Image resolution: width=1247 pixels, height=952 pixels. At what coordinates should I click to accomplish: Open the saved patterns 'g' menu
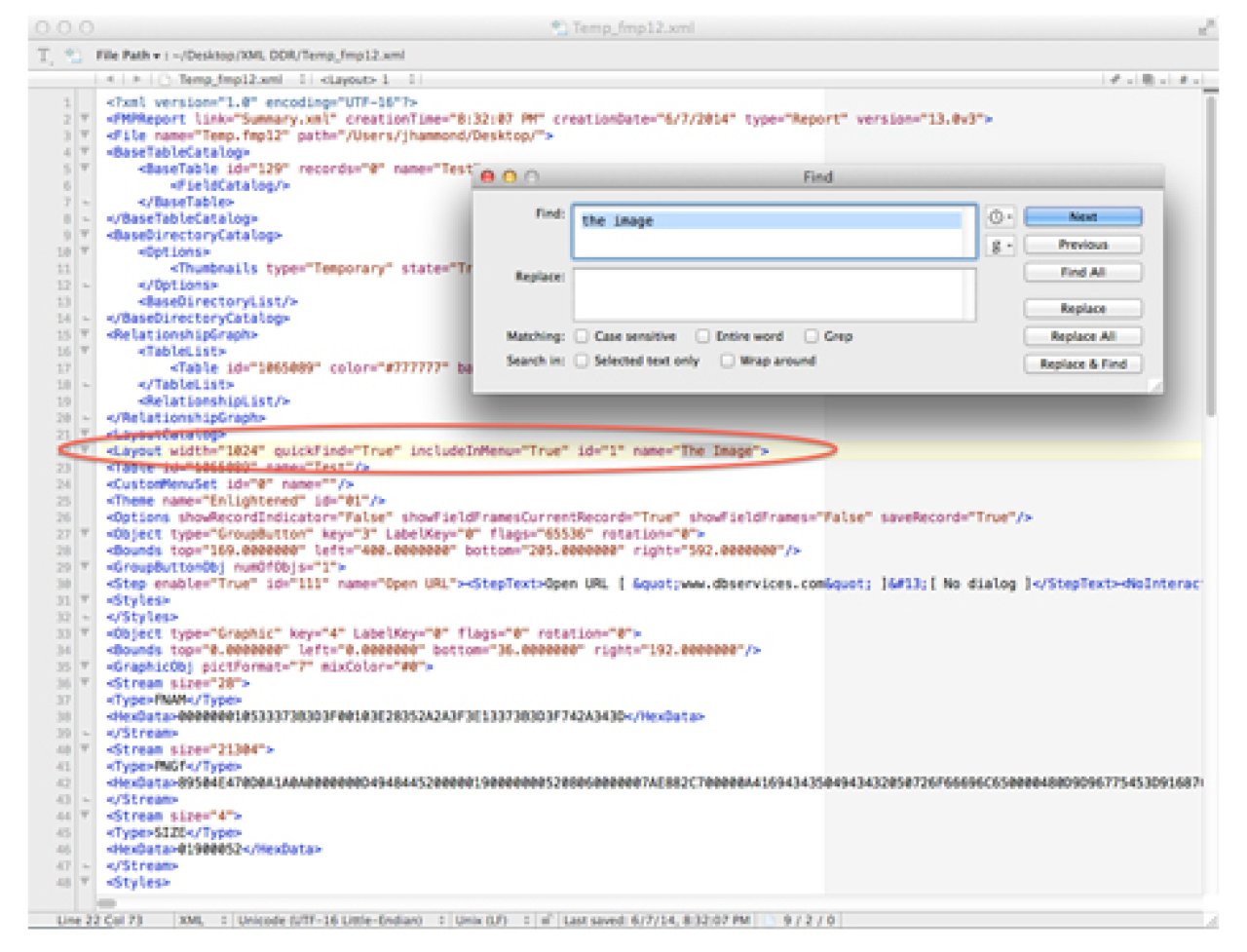tap(1001, 246)
